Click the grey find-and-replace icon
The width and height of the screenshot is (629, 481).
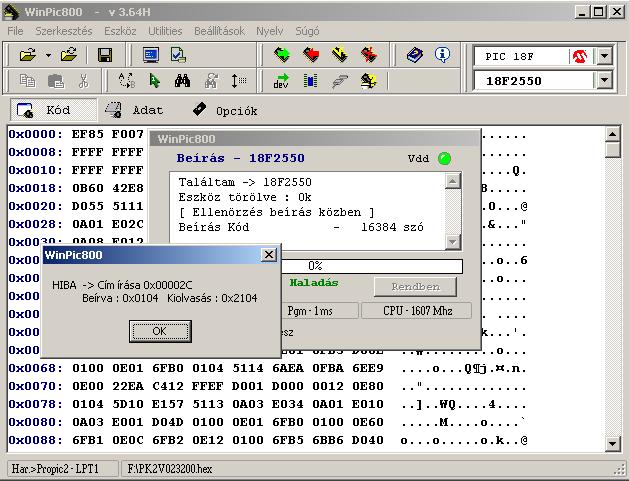pyautogui.click(x=211, y=81)
